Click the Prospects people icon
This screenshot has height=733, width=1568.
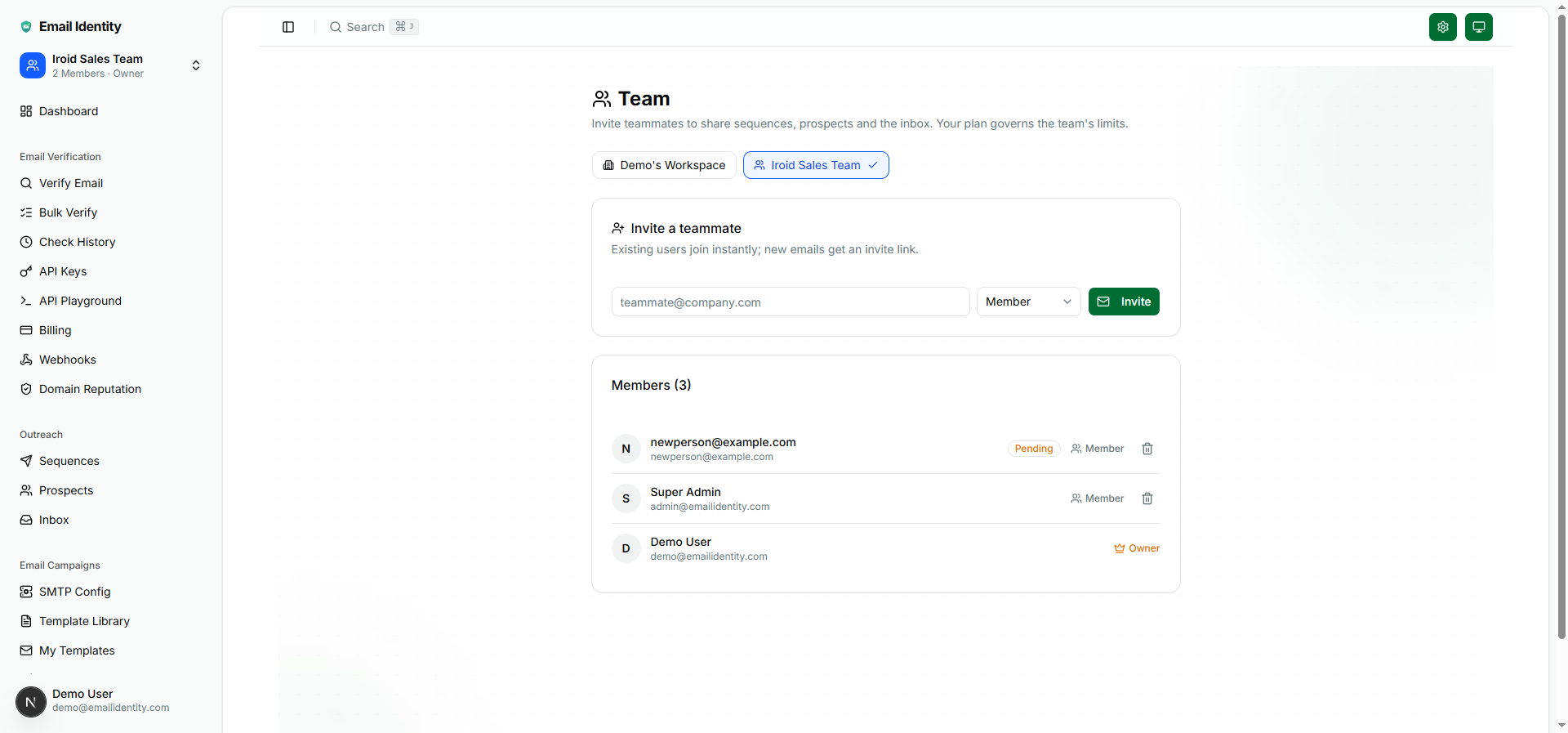tap(26, 490)
